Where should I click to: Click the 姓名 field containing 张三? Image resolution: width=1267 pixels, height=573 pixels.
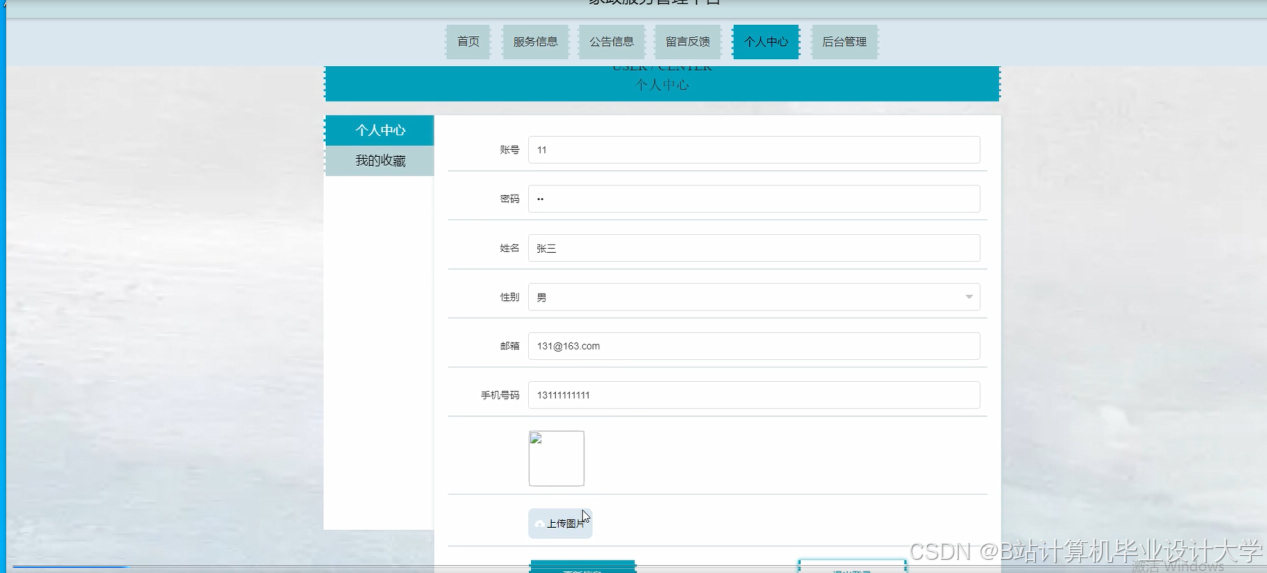click(754, 248)
